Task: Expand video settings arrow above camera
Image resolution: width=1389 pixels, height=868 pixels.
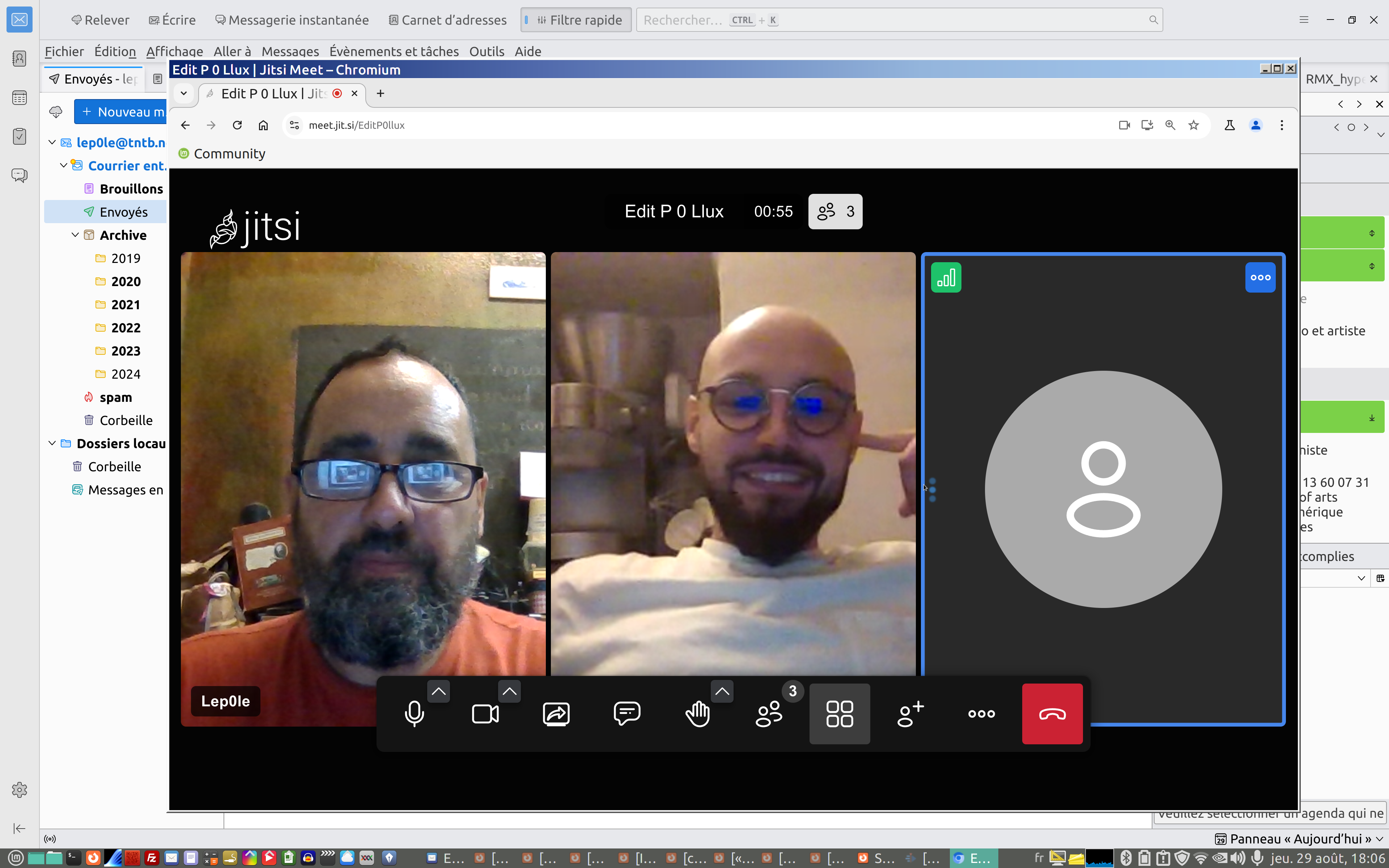Action: click(x=509, y=691)
